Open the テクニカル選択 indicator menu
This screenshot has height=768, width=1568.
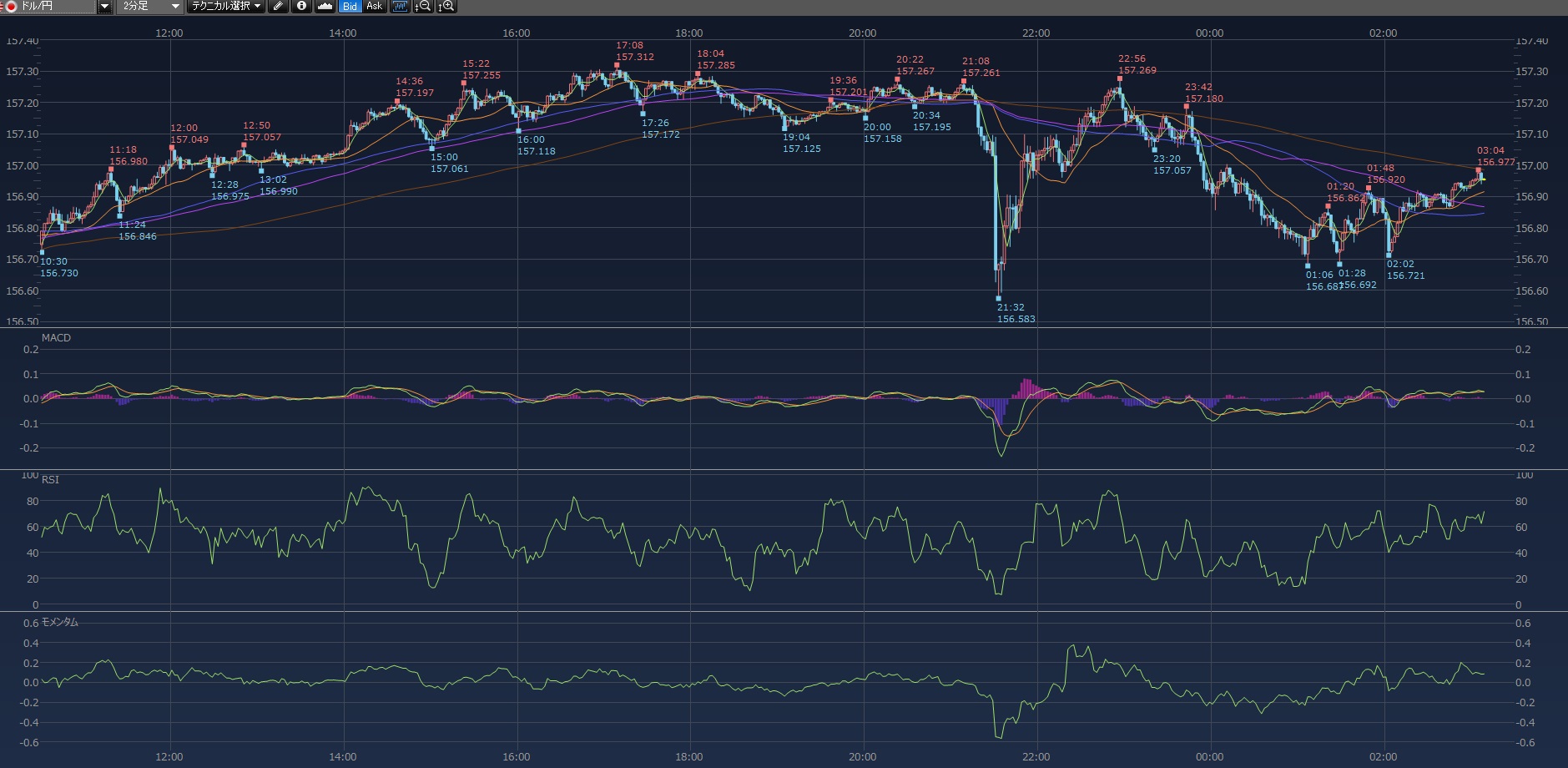(225, 7)
